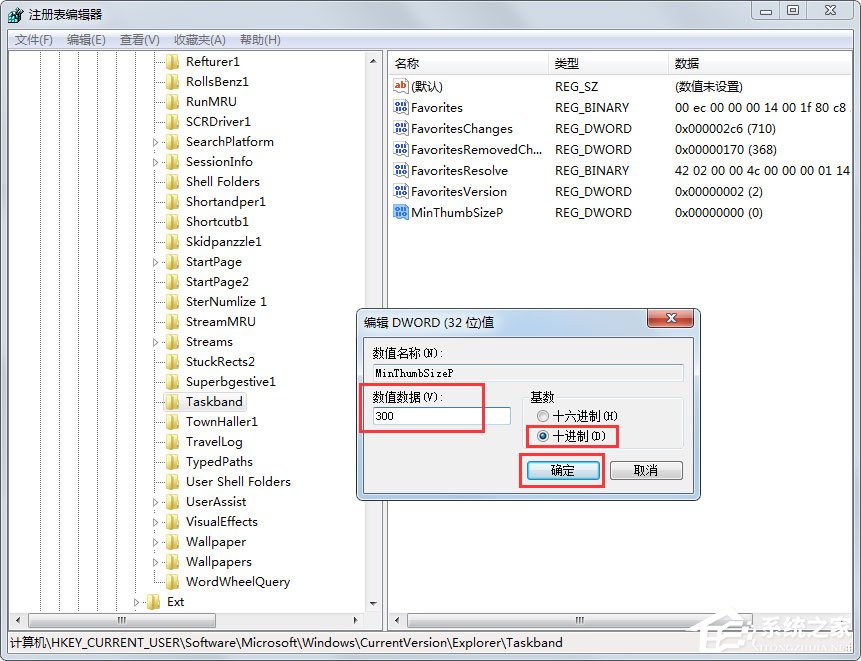Expand the User Shell Folders node

point(154,481)
